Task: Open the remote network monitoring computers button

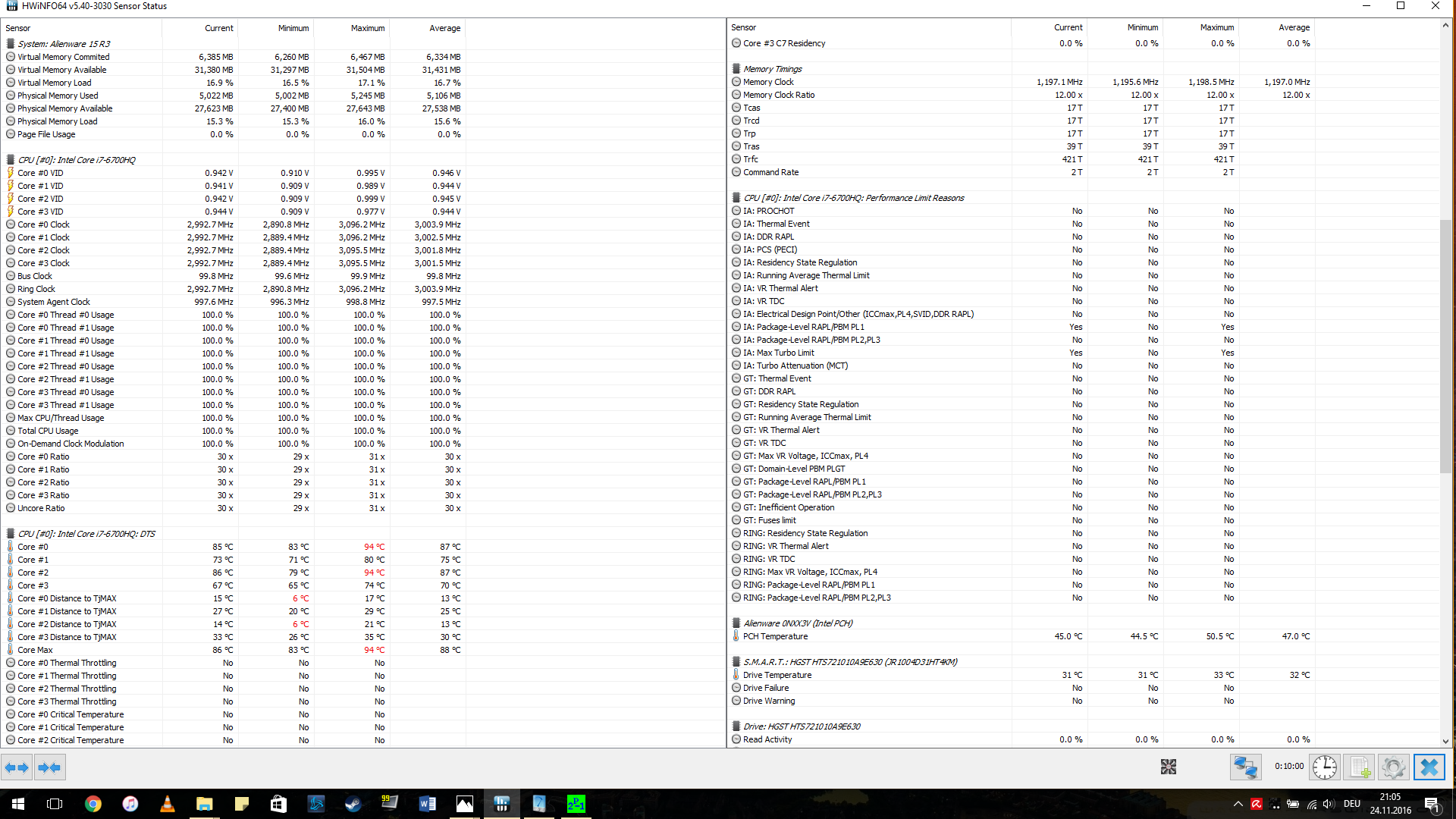Action: pos(1245,767)
